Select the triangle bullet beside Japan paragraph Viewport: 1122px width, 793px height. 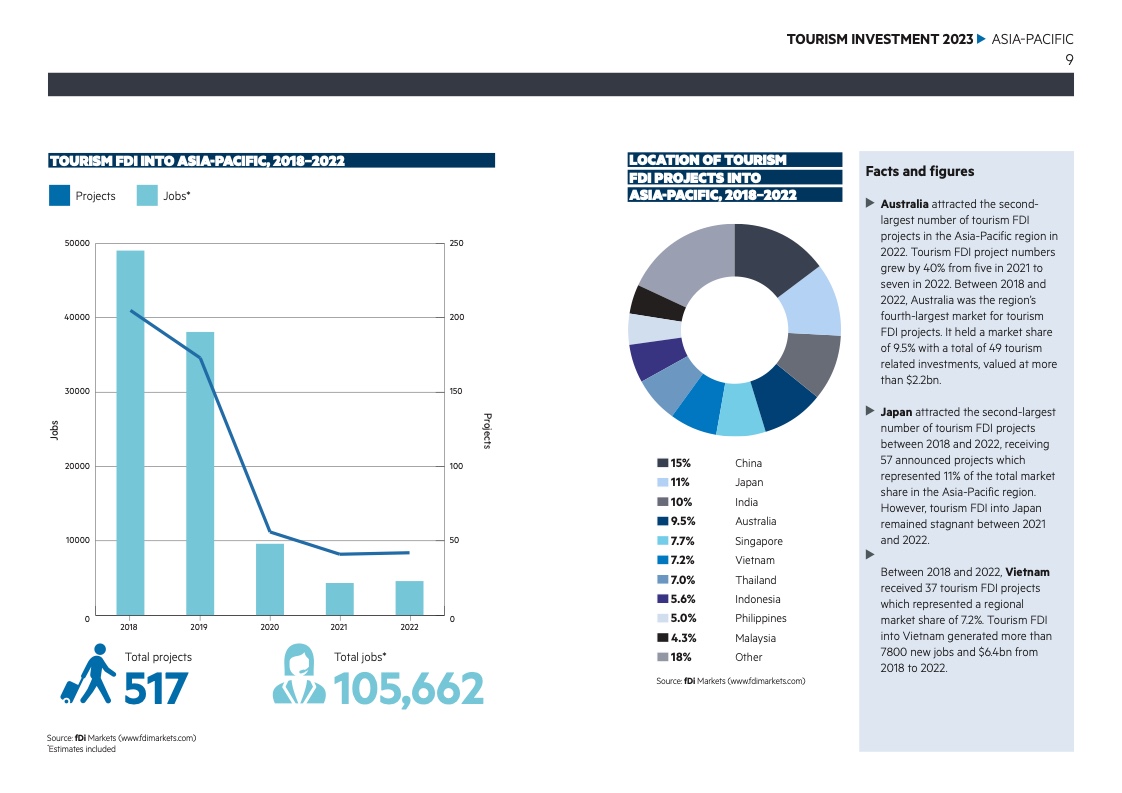[869, 411]
